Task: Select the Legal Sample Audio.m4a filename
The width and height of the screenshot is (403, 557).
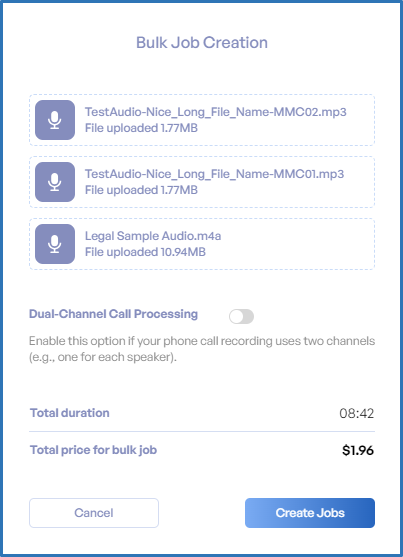Action: pyautogui.click(x=153, y=236)
